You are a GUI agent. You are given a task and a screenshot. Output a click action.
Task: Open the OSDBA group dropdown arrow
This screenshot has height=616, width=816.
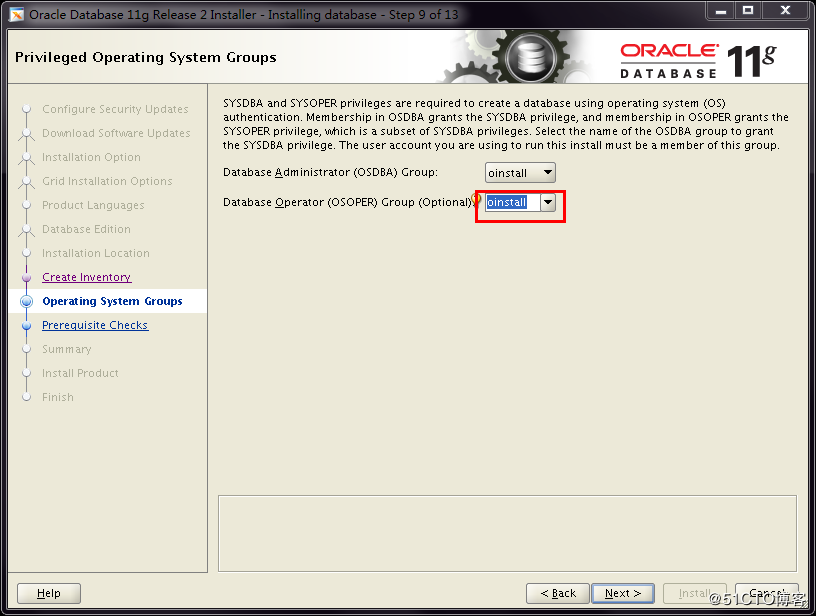pos(547,172)
